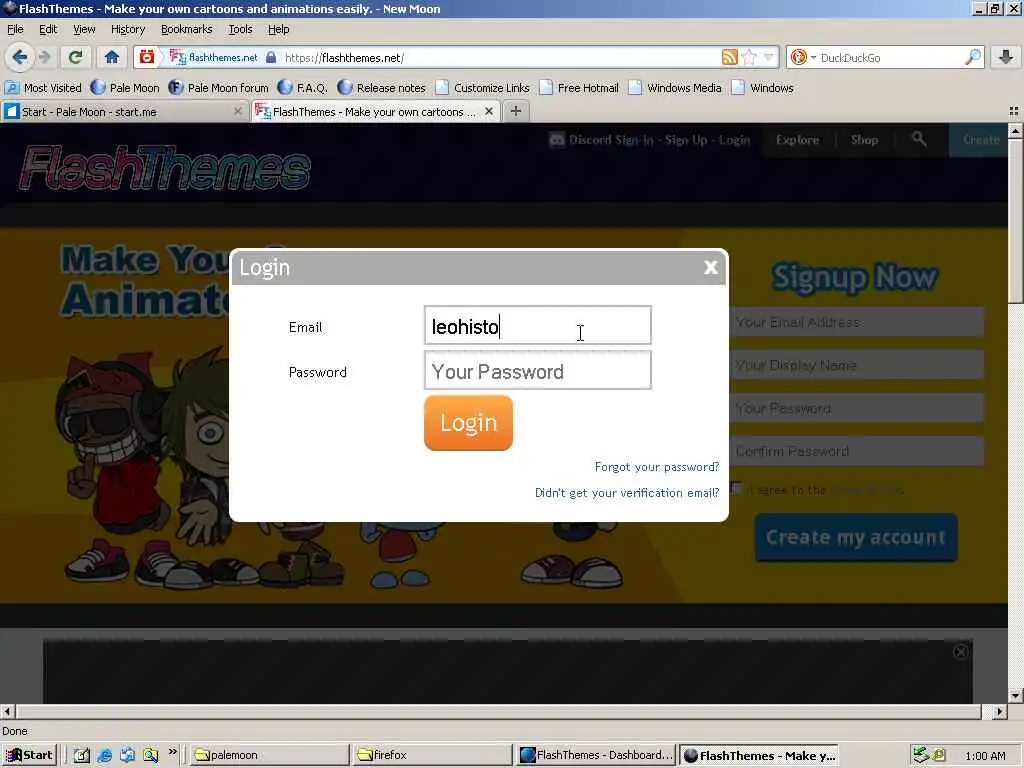1024x768 pixels.
Task: Open the downloads arrow button
Action: pos(1006,57)
